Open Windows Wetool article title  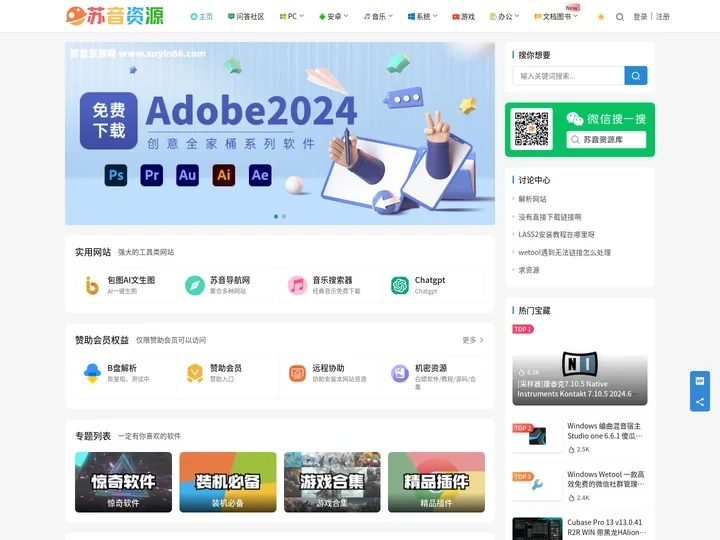point(606,479)
